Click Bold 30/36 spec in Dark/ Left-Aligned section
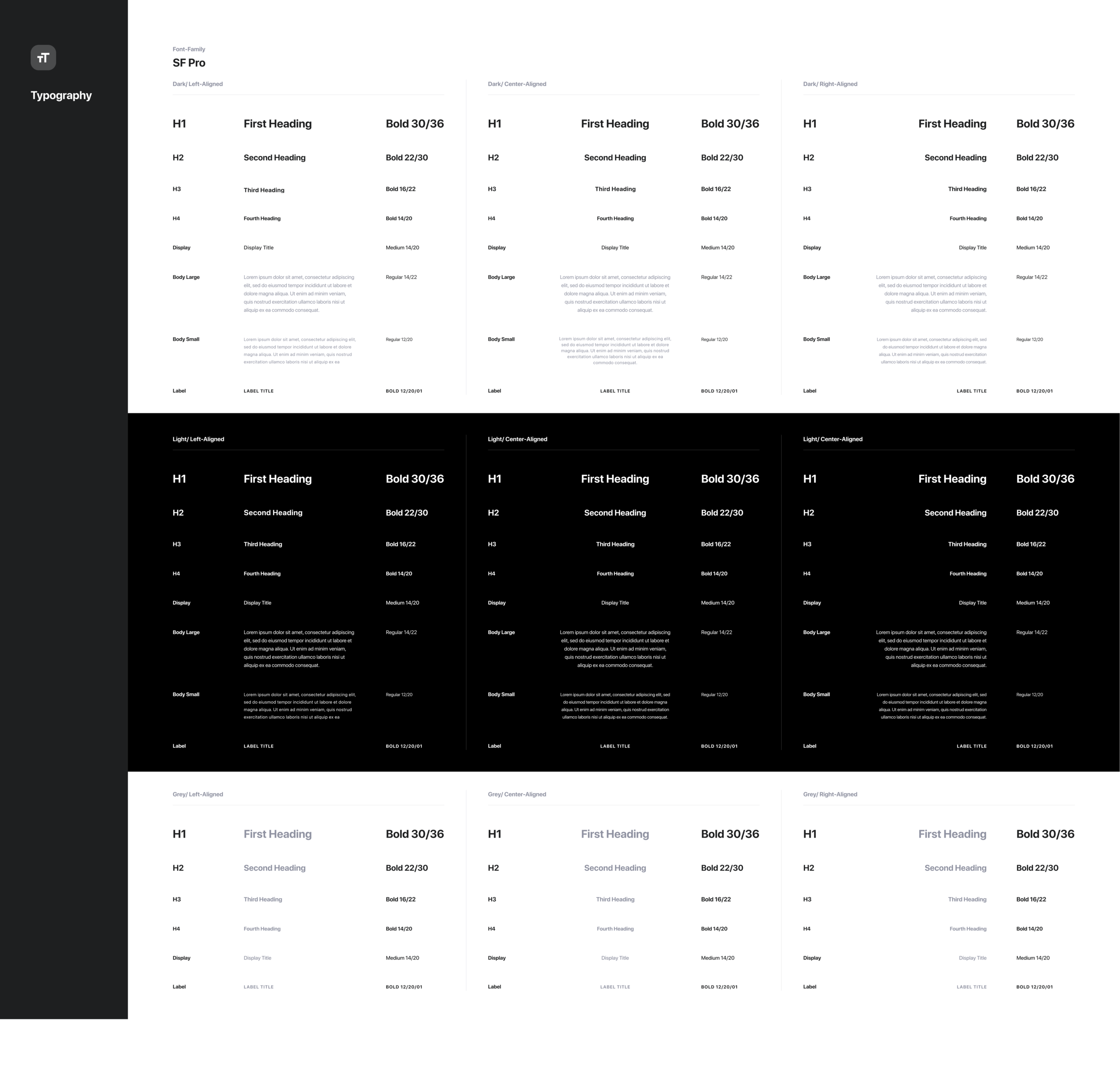The width and height of the screenshot is (1120, 1066). [415, 124]
